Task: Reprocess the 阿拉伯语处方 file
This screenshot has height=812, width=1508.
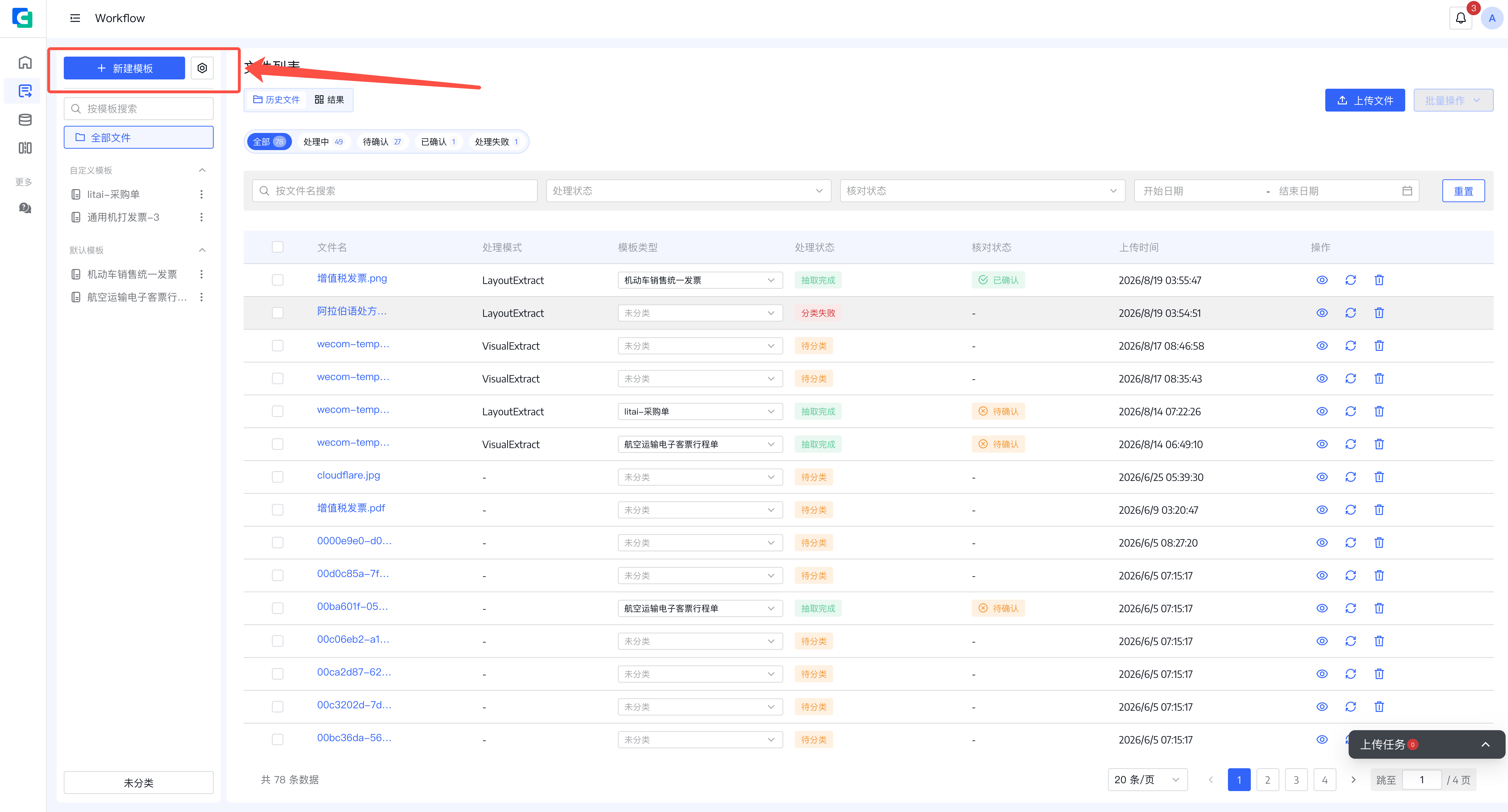Action: (x=1350, y=313)
